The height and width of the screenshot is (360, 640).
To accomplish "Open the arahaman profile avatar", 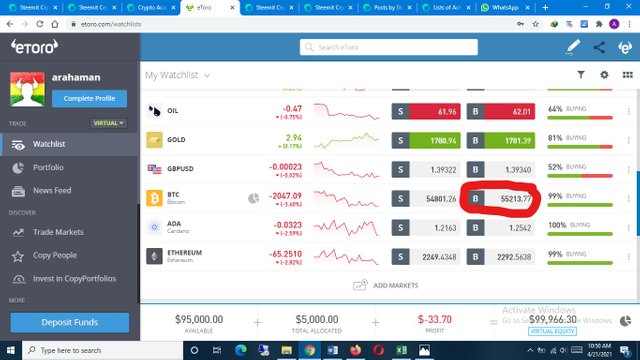I will click(27, 89).
